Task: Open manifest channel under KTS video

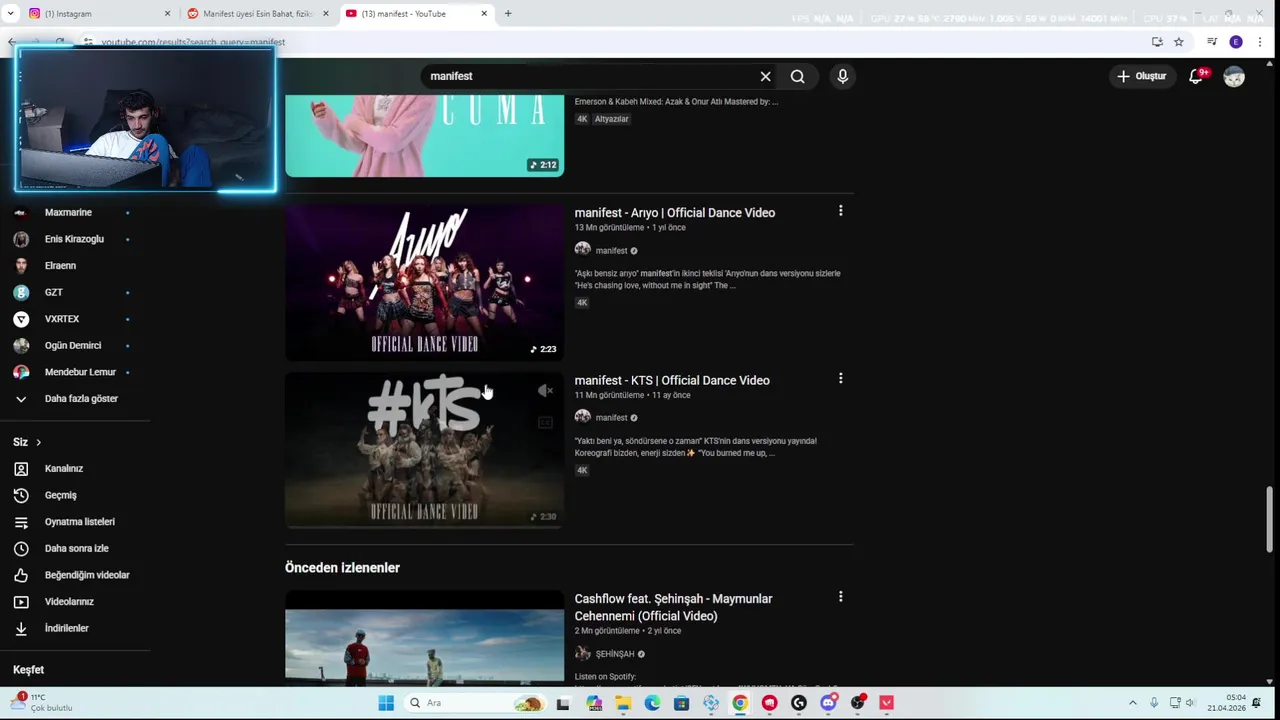Action: coord(611,418)
